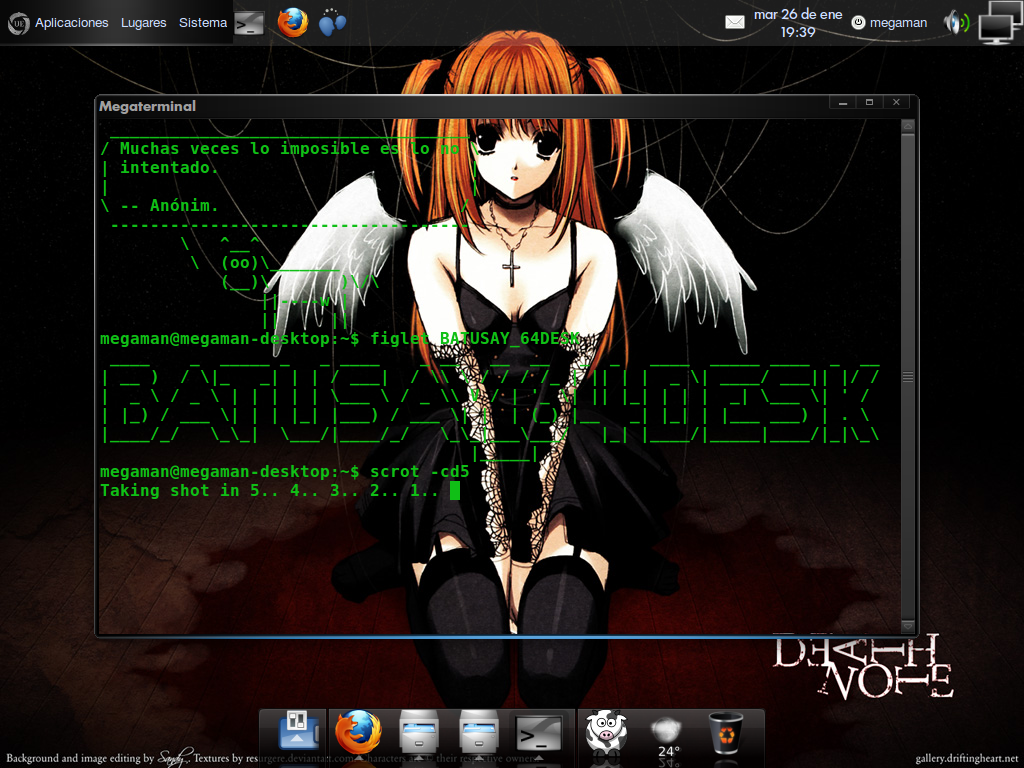Click the cow icon in the dock

coord(606,731)
